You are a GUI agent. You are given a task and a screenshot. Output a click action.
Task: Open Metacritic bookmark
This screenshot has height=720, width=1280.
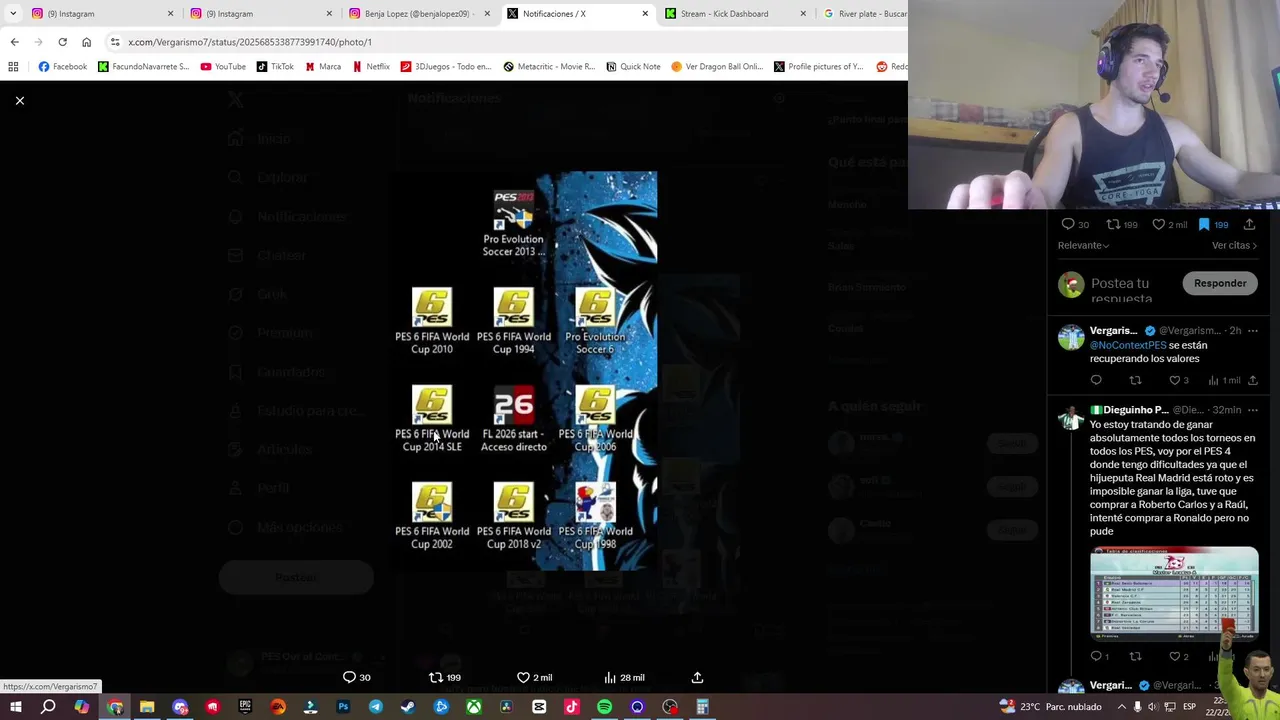point(549,67)
